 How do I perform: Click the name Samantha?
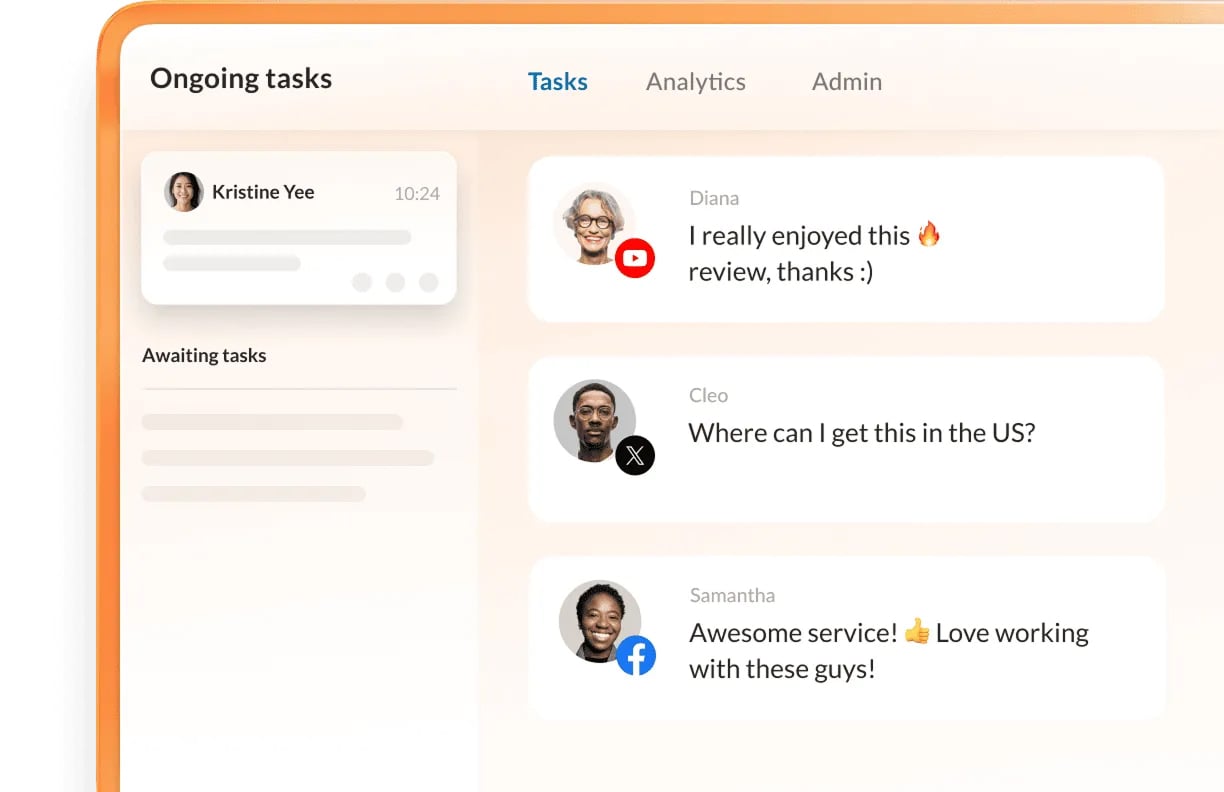pos(732,595)
